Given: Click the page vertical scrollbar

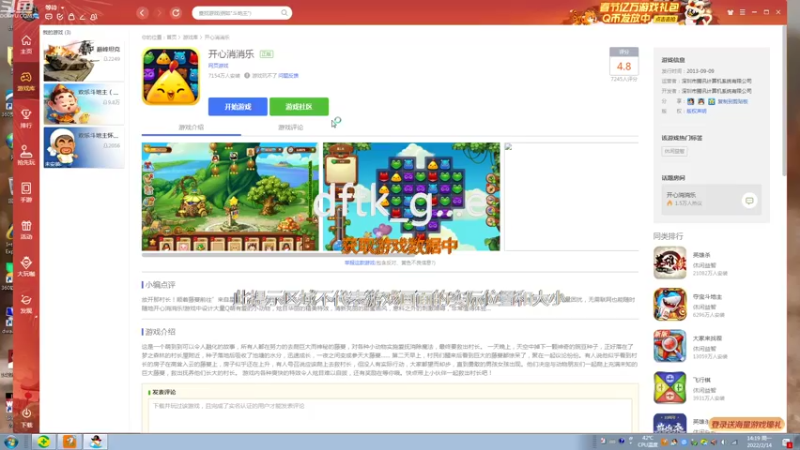Looking at the screenshot, I should (x=784, y=102).
